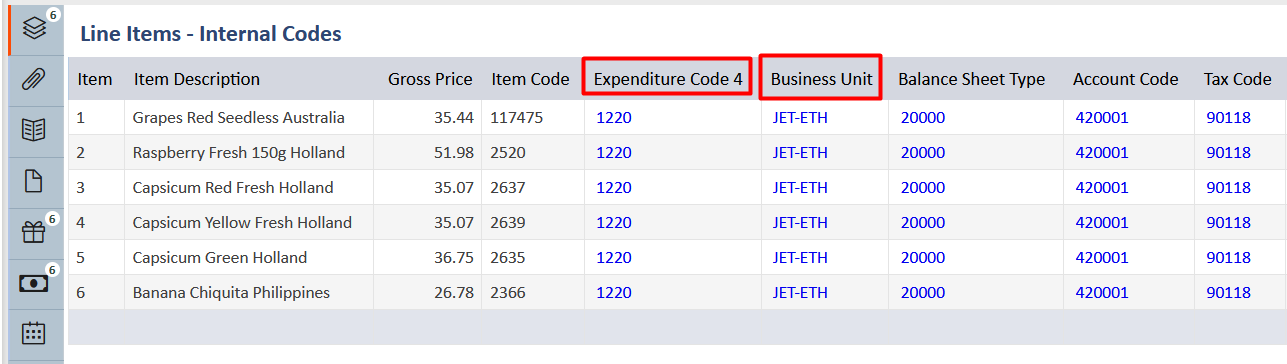Click the Line Items - Internal Codes heading

tap(210, 34)
